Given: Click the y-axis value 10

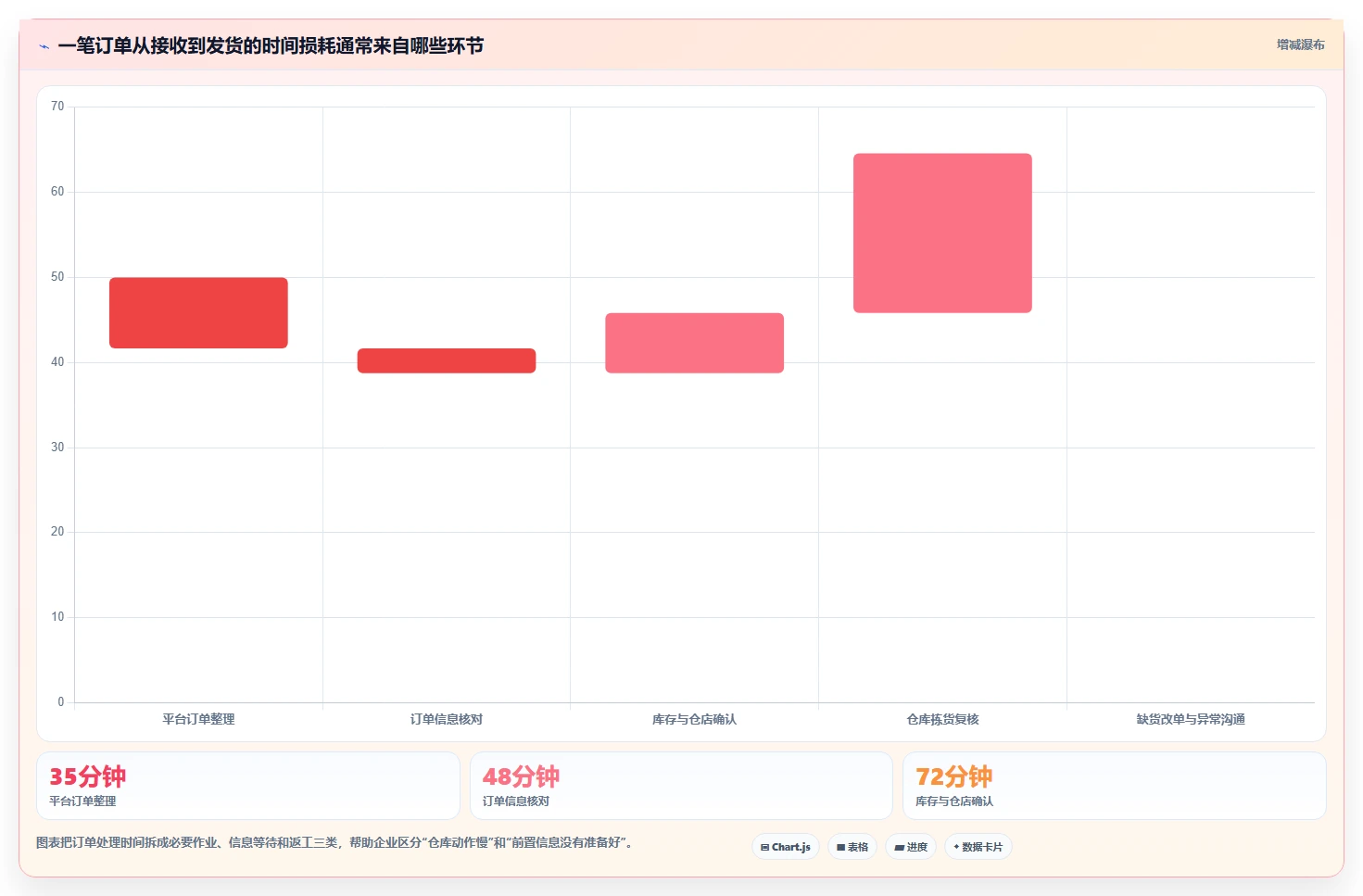Looking at the screenshot, I should click(x=57, y=617).
